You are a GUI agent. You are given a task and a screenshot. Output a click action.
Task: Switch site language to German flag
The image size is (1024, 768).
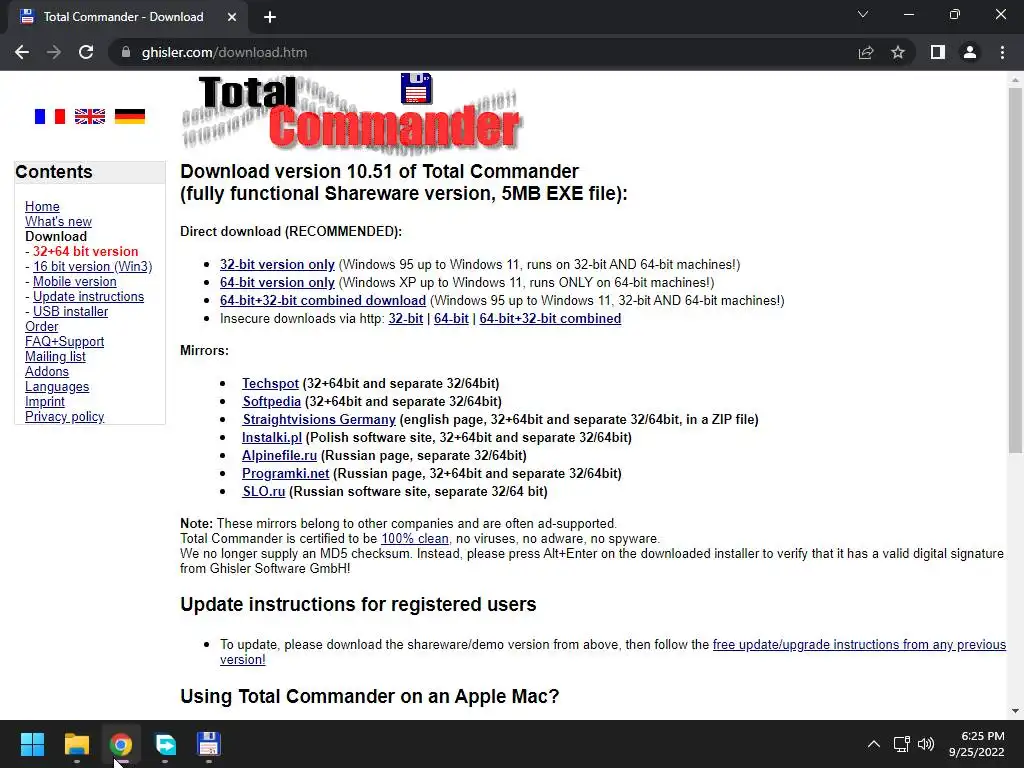click(129, 116)
